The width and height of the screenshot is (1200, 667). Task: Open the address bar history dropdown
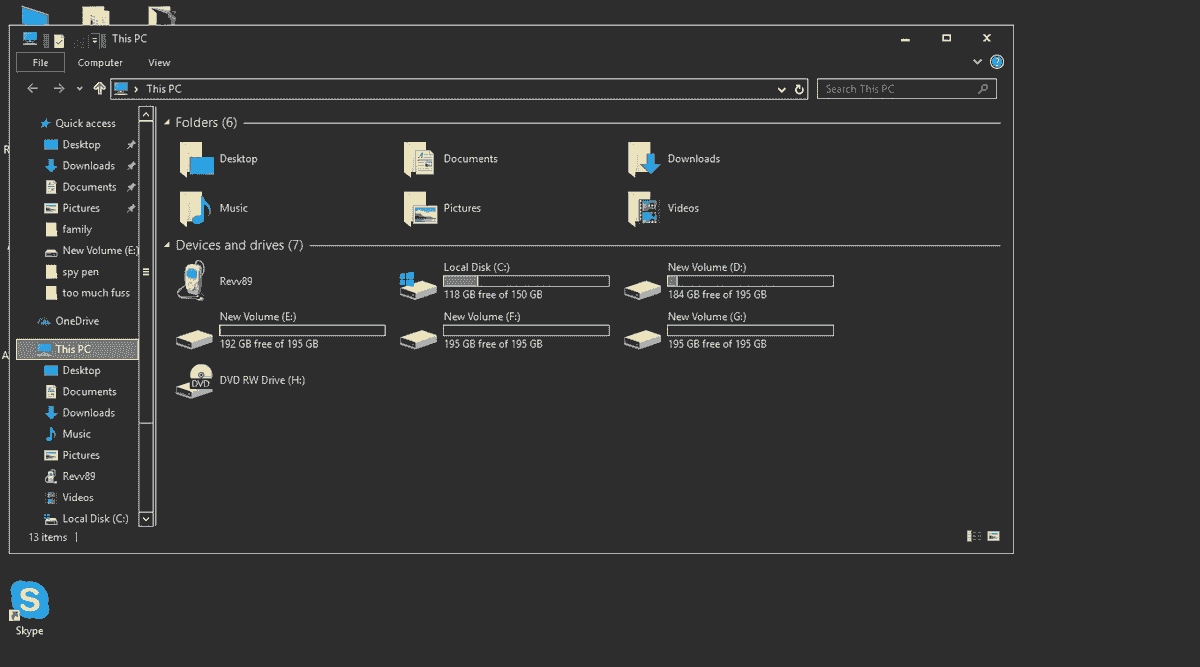pos(781,88)
